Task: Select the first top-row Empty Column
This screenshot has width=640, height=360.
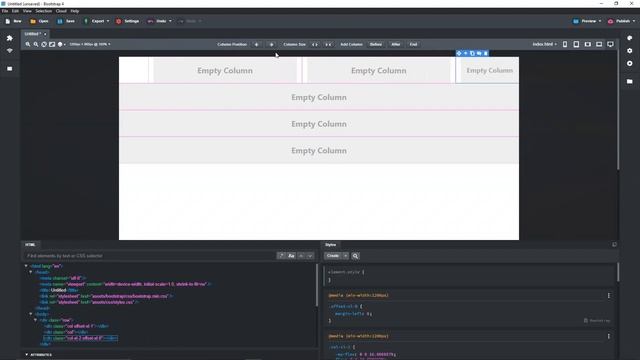Action: [225, 71]
